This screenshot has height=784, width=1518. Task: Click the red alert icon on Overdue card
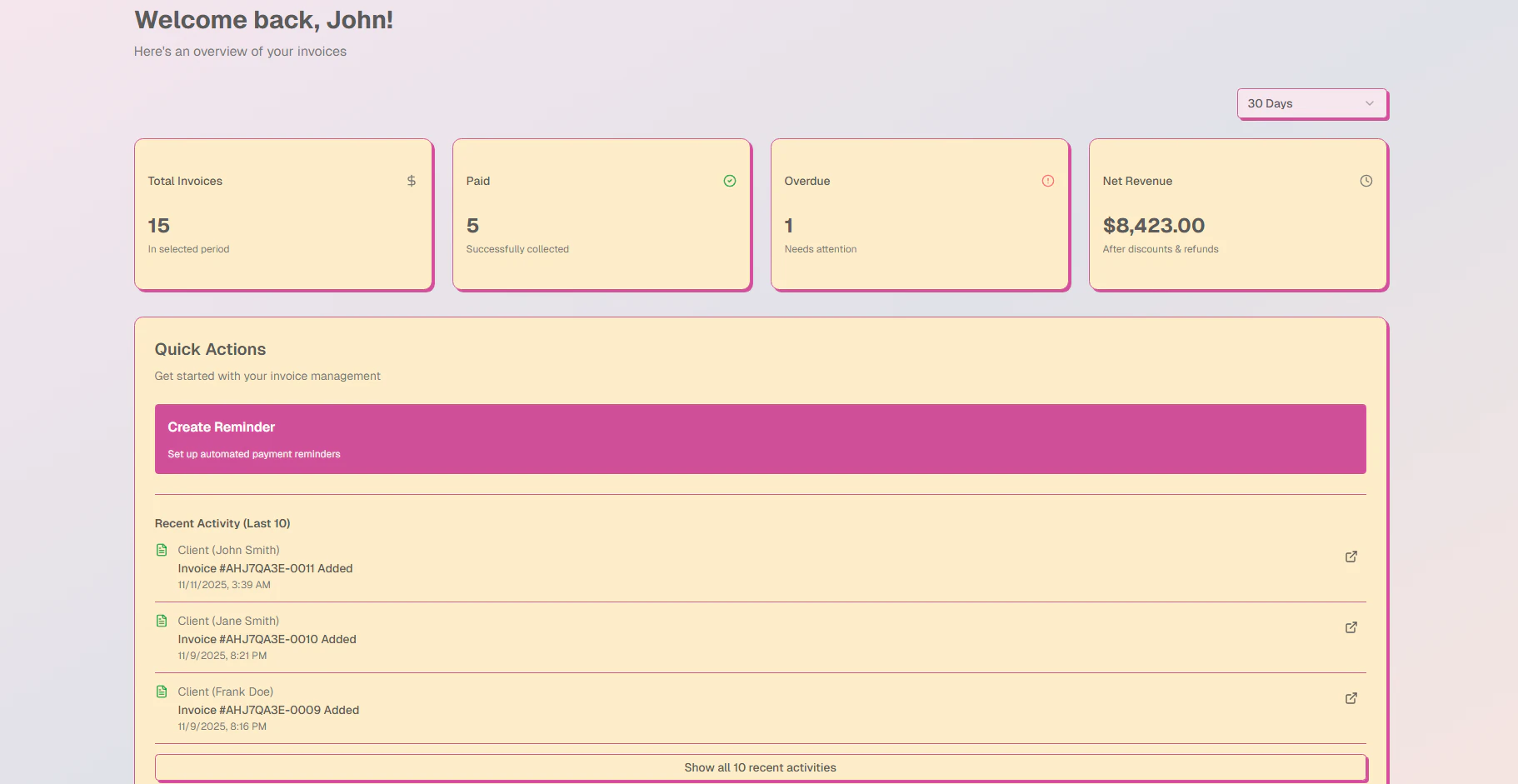tap(1047, 181)
